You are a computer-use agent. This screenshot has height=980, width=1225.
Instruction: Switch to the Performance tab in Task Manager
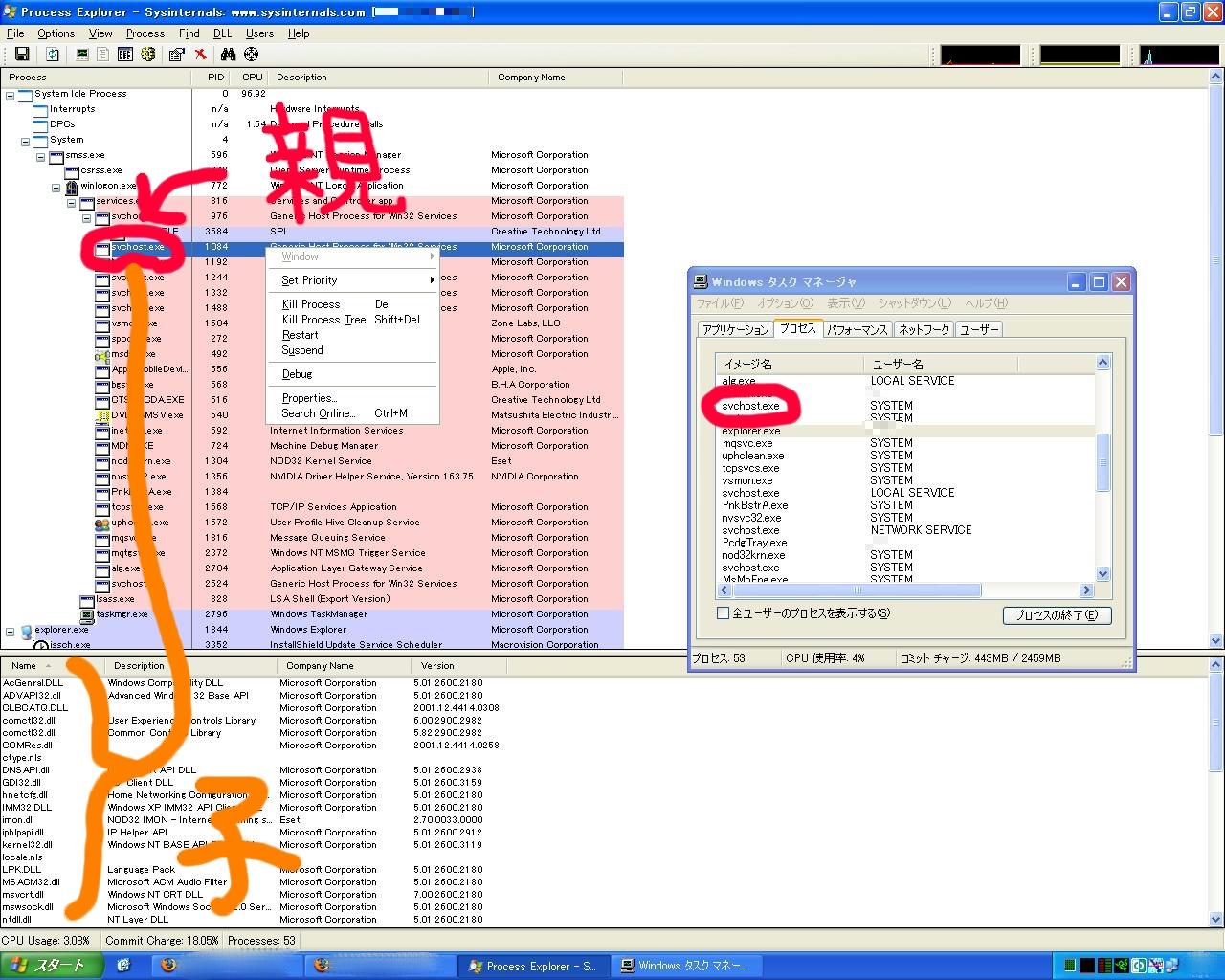click(x=857, y=329)
